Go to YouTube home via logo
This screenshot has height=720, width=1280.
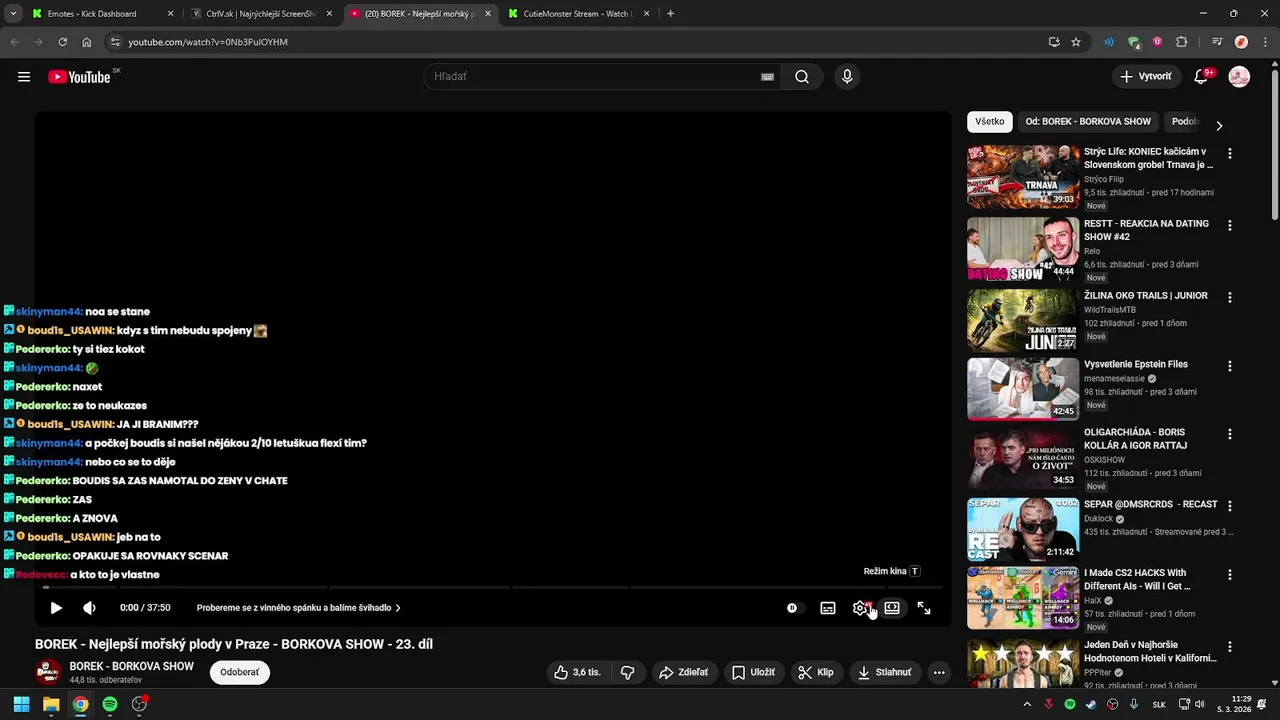click(x=79, y=77)
